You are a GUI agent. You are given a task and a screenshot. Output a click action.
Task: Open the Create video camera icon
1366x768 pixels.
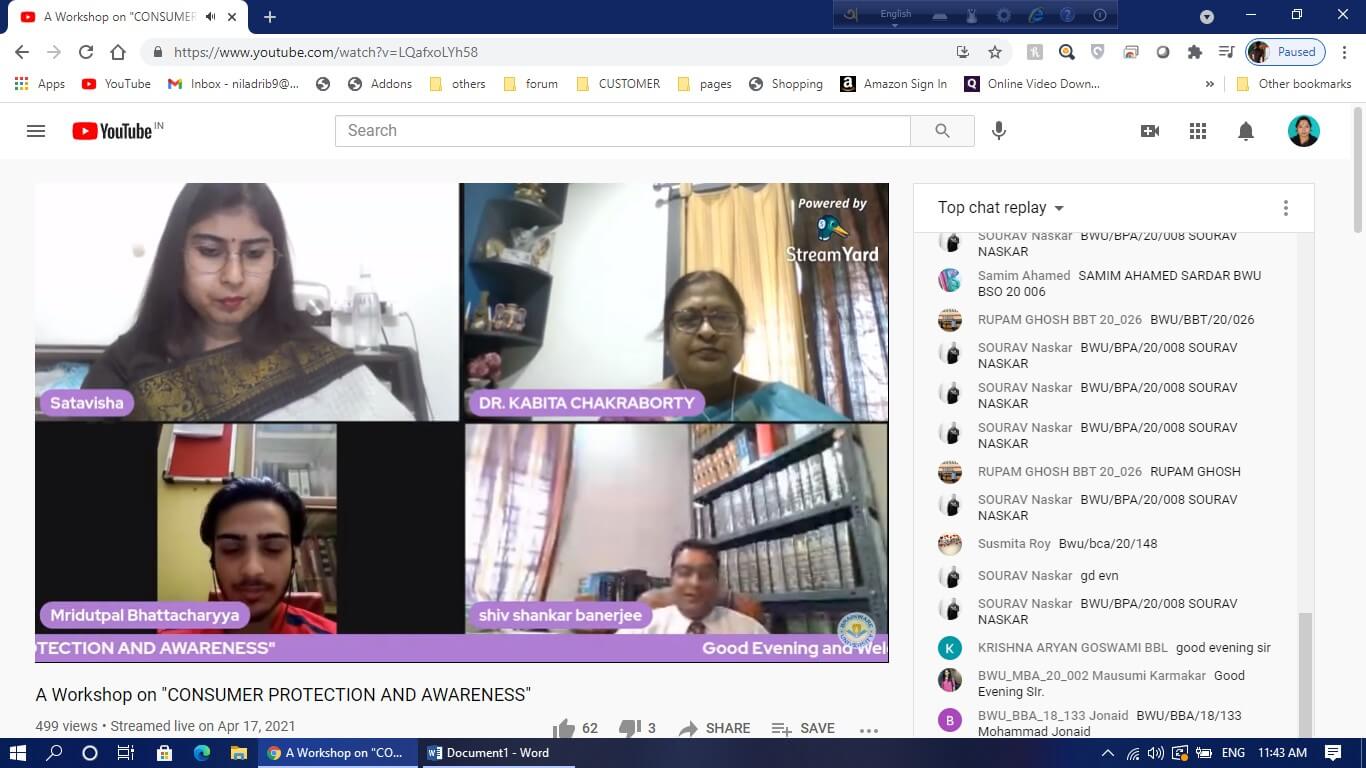1150,131
